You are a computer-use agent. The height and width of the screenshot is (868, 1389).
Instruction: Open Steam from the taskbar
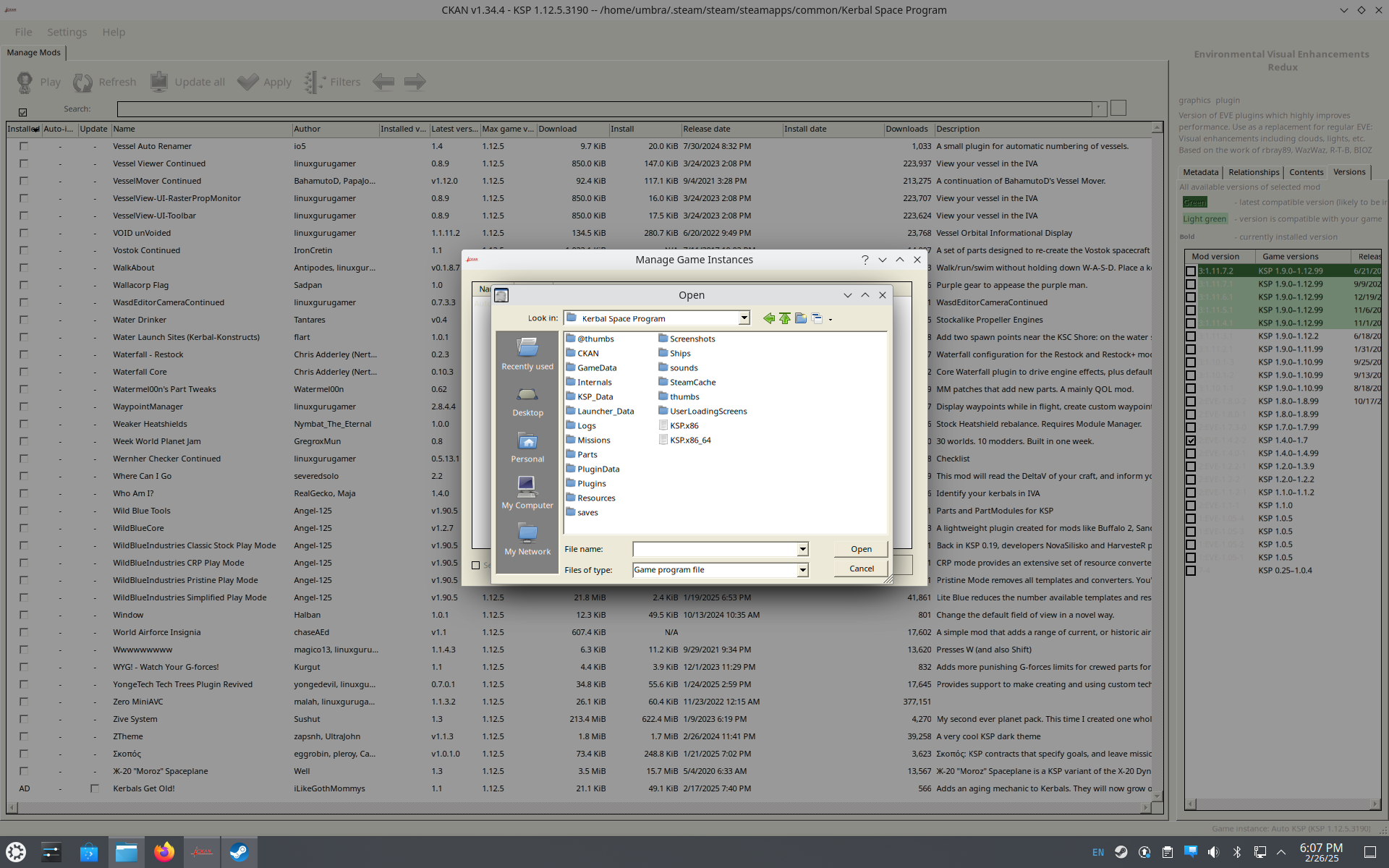pos(239,852)
